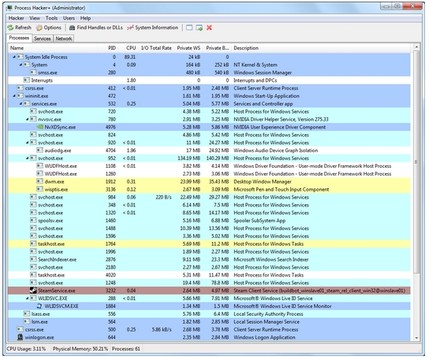
Task: Click the scrollbar up arrow
Action: pyautogui.click(x=416, y=48)
